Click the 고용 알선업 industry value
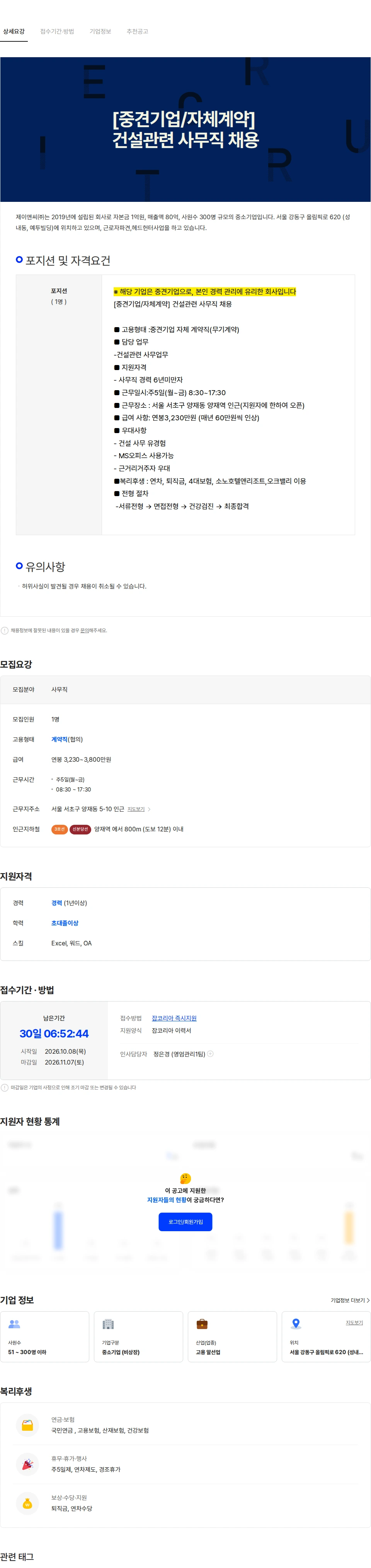Image resolution: width=371 pixels, height=1568 pixels. point(208,1352)
